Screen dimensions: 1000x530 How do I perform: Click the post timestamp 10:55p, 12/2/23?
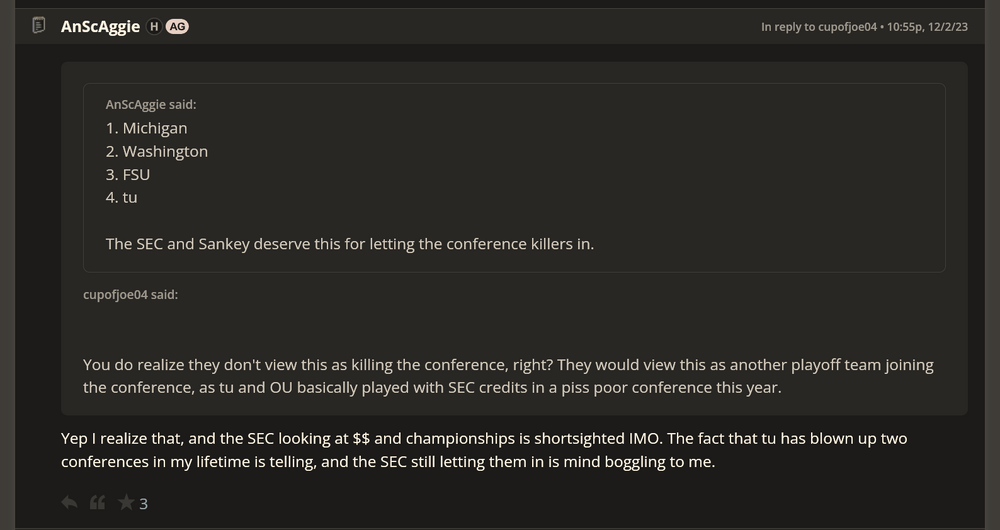tap(926, 27)
